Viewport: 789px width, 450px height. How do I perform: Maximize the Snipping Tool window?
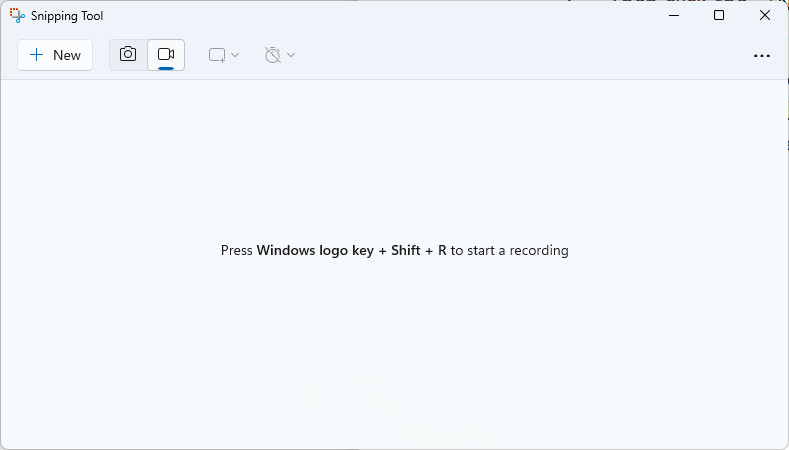(719, 15)
